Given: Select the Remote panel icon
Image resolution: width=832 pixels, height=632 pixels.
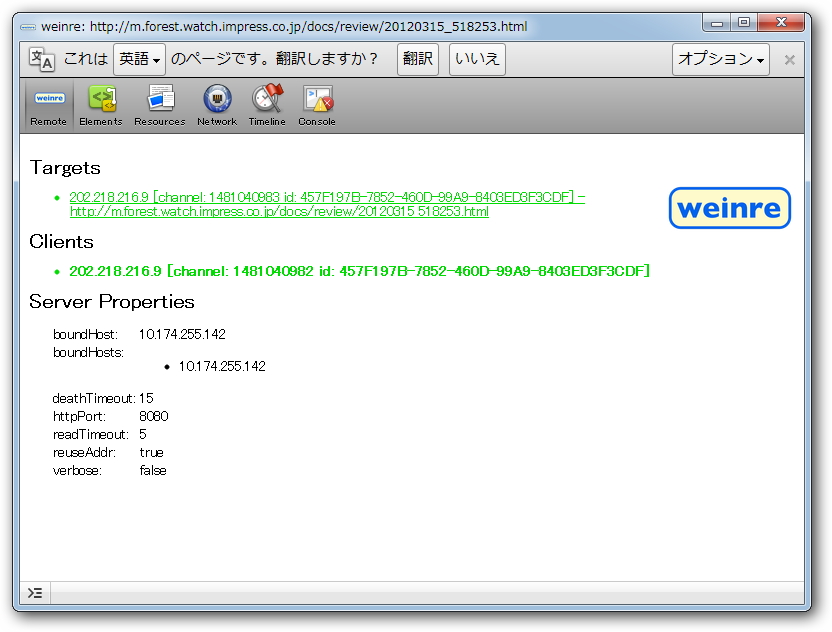Looking at the screenshot, I should point(48,104).
